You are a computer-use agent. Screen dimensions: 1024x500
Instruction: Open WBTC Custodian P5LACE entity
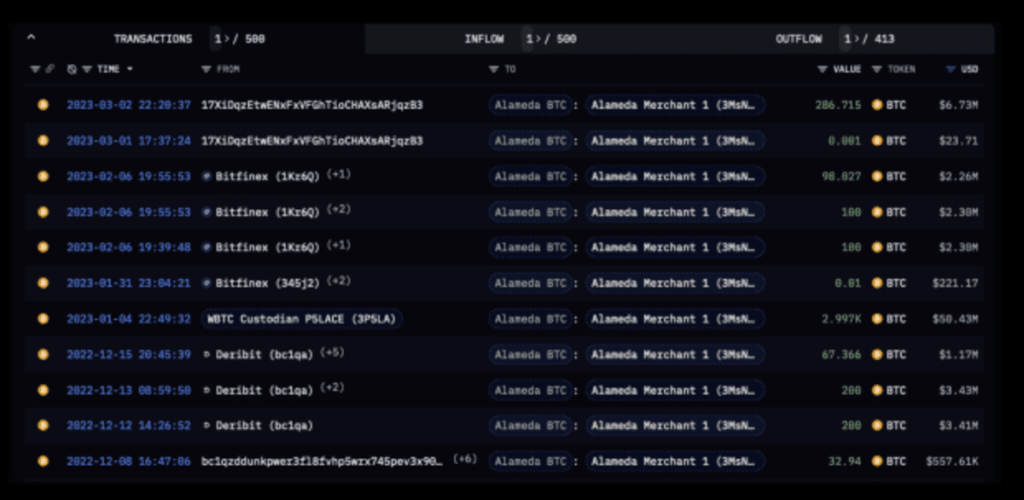click(x=303, y=319)
